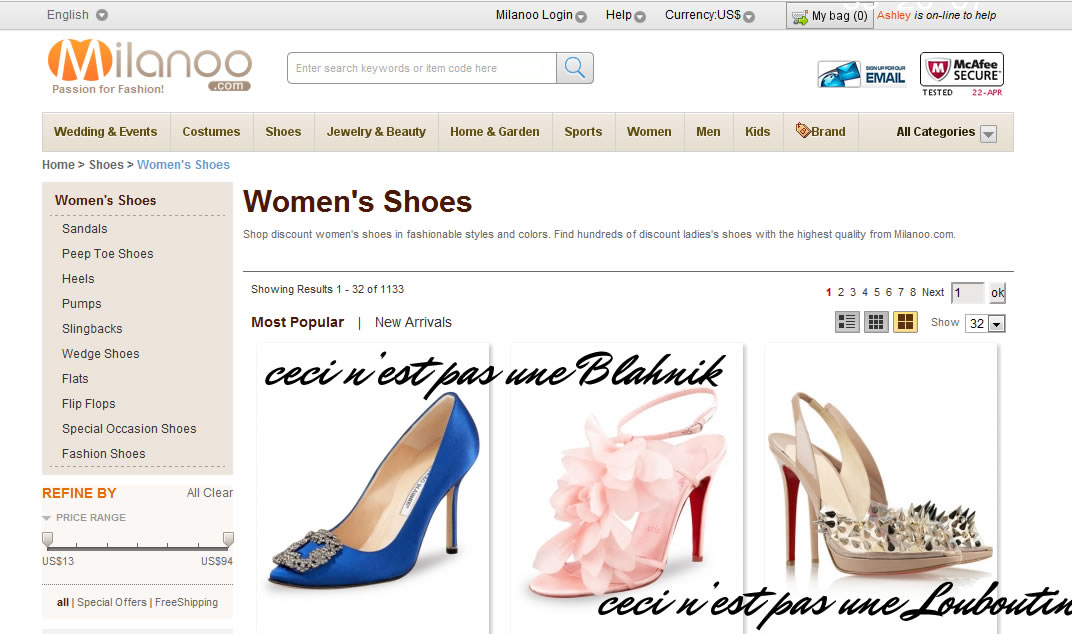Image resolution: width=1072 pixels, height=634 pixels.
Task: Open Flip Flops category
Action: [x=89, y=404]
